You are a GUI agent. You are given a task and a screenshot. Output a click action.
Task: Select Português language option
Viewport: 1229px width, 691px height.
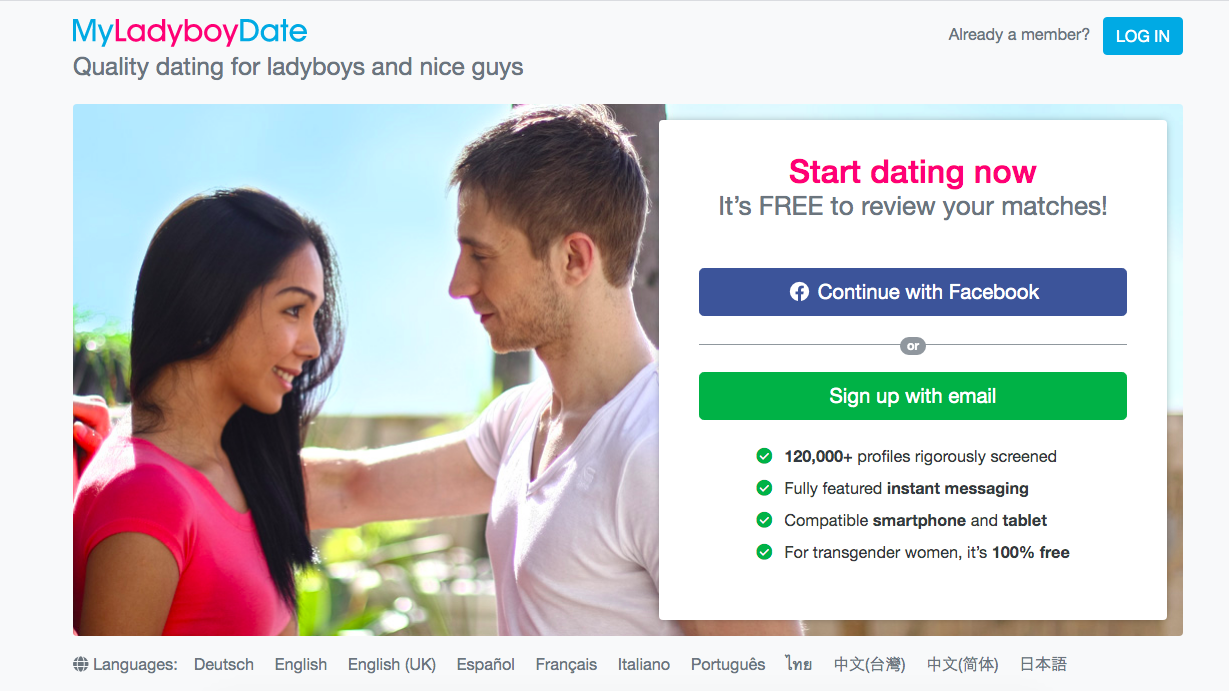728,664
